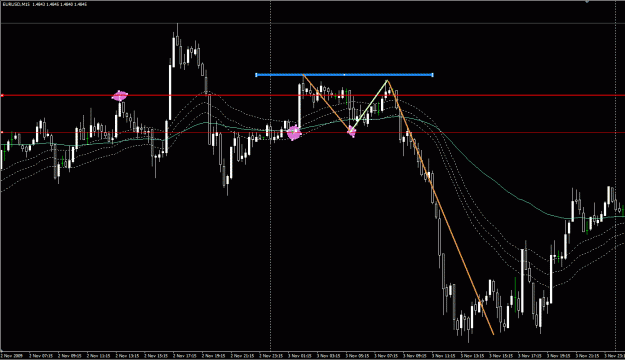Select the short orange descending trendline
Image resolution: width=625 pixels, height=360 pixels.
(327, 102)
